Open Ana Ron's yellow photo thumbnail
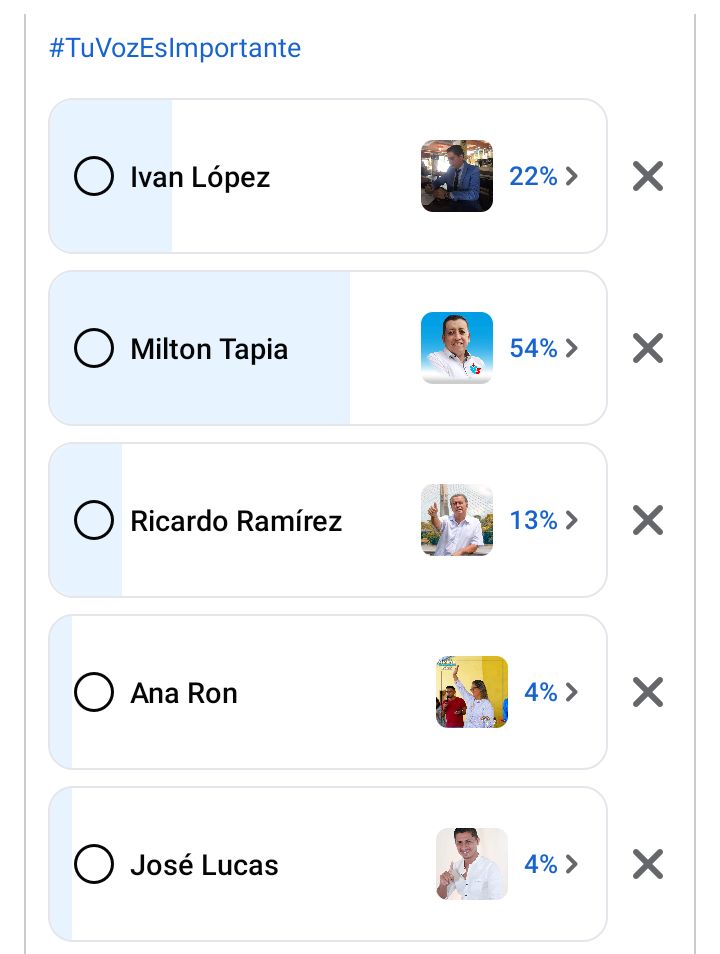Screen dimensions: 720x954 pyautogui.click(x=472, y=692)
